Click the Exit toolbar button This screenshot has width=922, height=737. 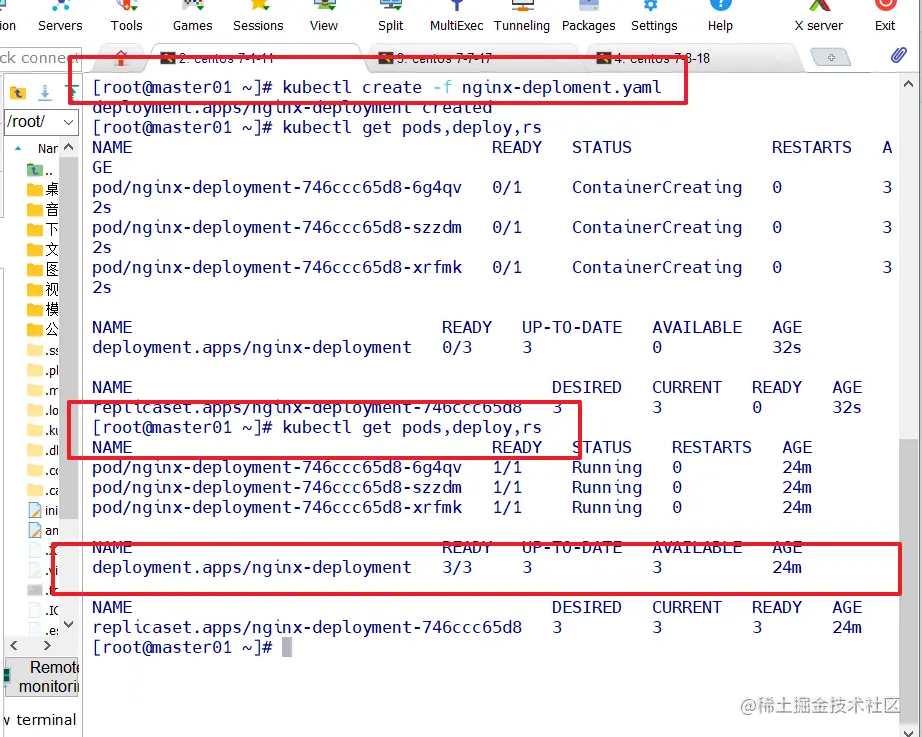point(885,16)
